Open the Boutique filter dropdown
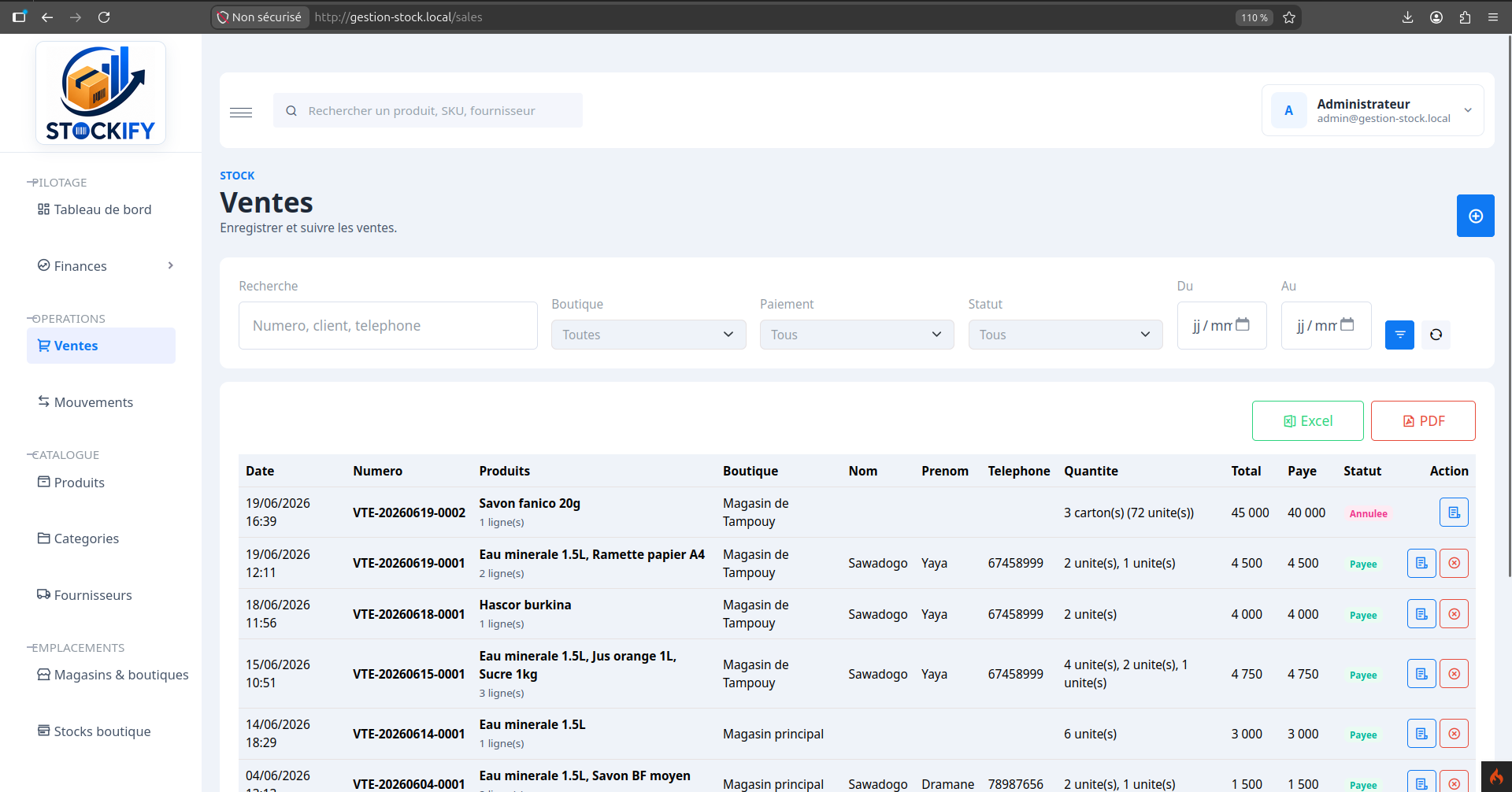The image size is (1512, 792). pos(648,335)
